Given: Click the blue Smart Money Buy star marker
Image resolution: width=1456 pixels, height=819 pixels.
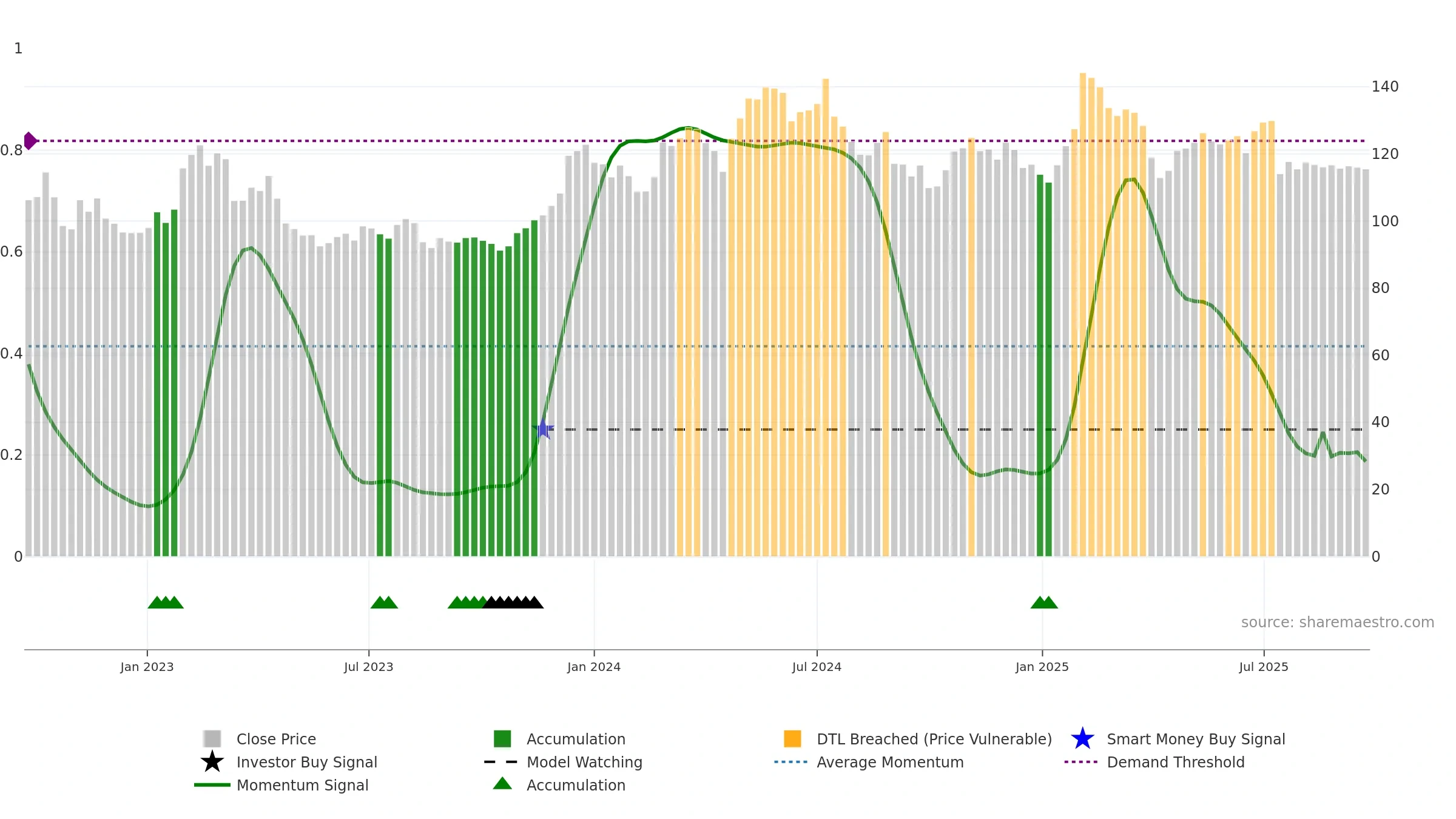Looking at the screenshot, I should tap(543, 430).
